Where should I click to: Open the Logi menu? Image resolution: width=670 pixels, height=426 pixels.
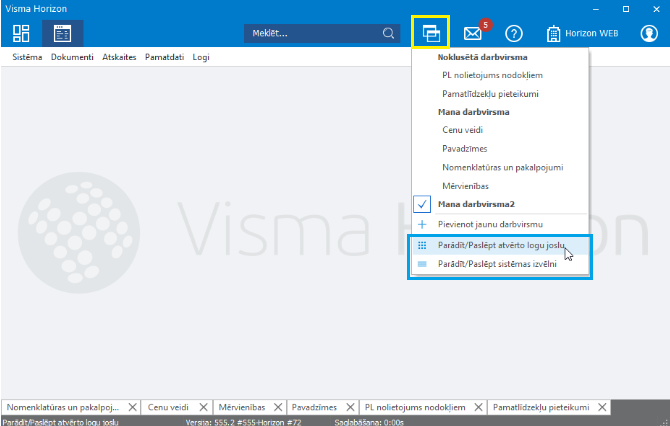(201, 57)
